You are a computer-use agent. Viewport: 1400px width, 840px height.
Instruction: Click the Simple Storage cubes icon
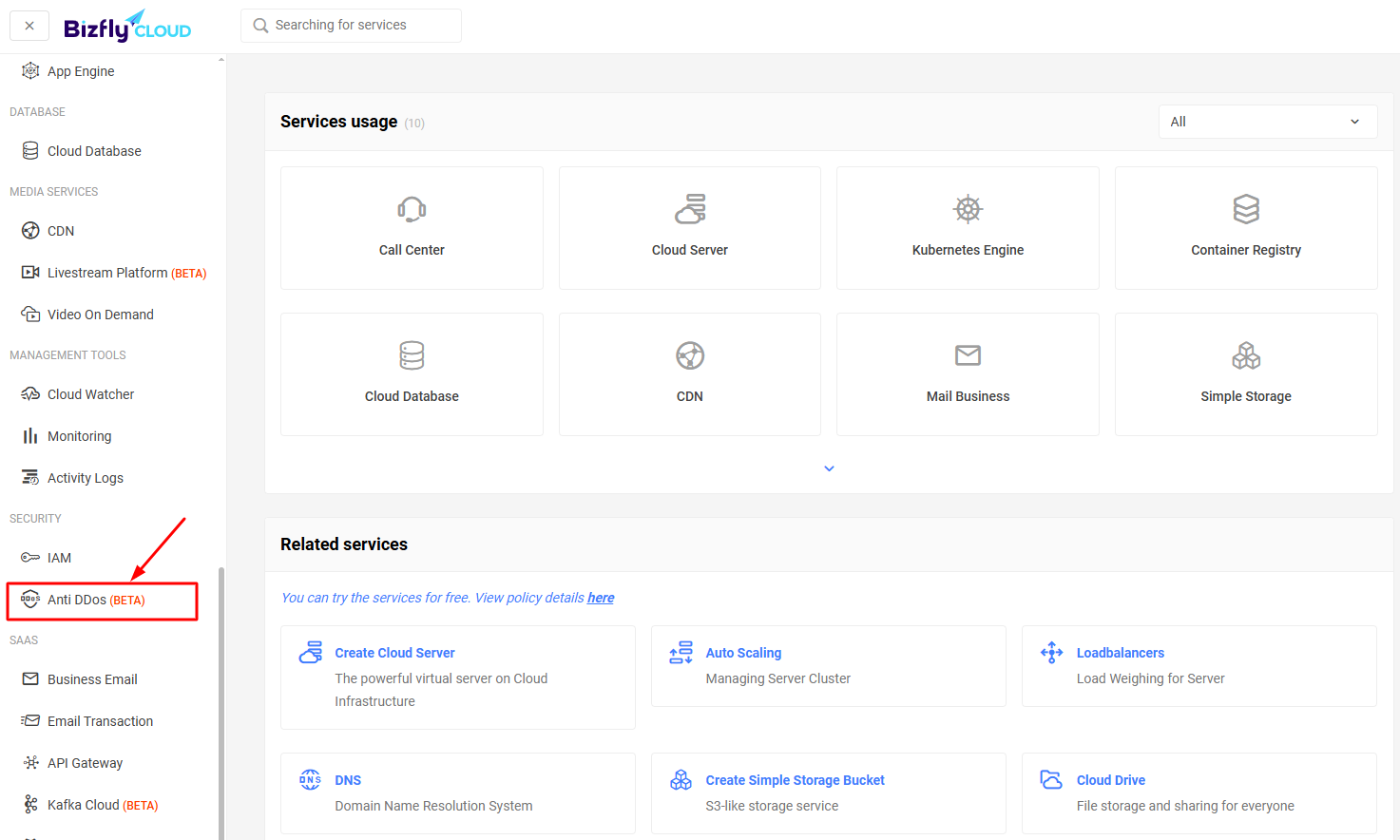pyautogui.click(x=1246, y=355)
